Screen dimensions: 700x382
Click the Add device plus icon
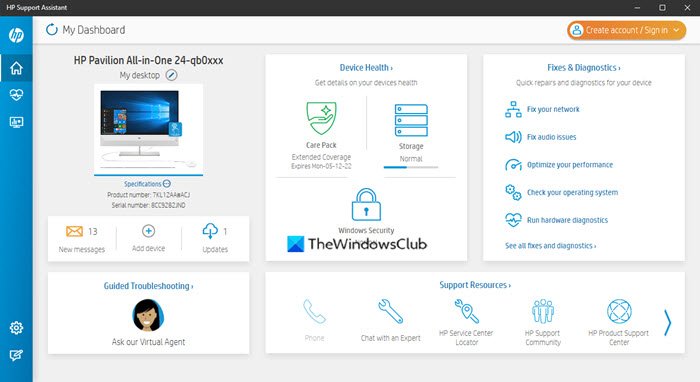click(148, 231)
